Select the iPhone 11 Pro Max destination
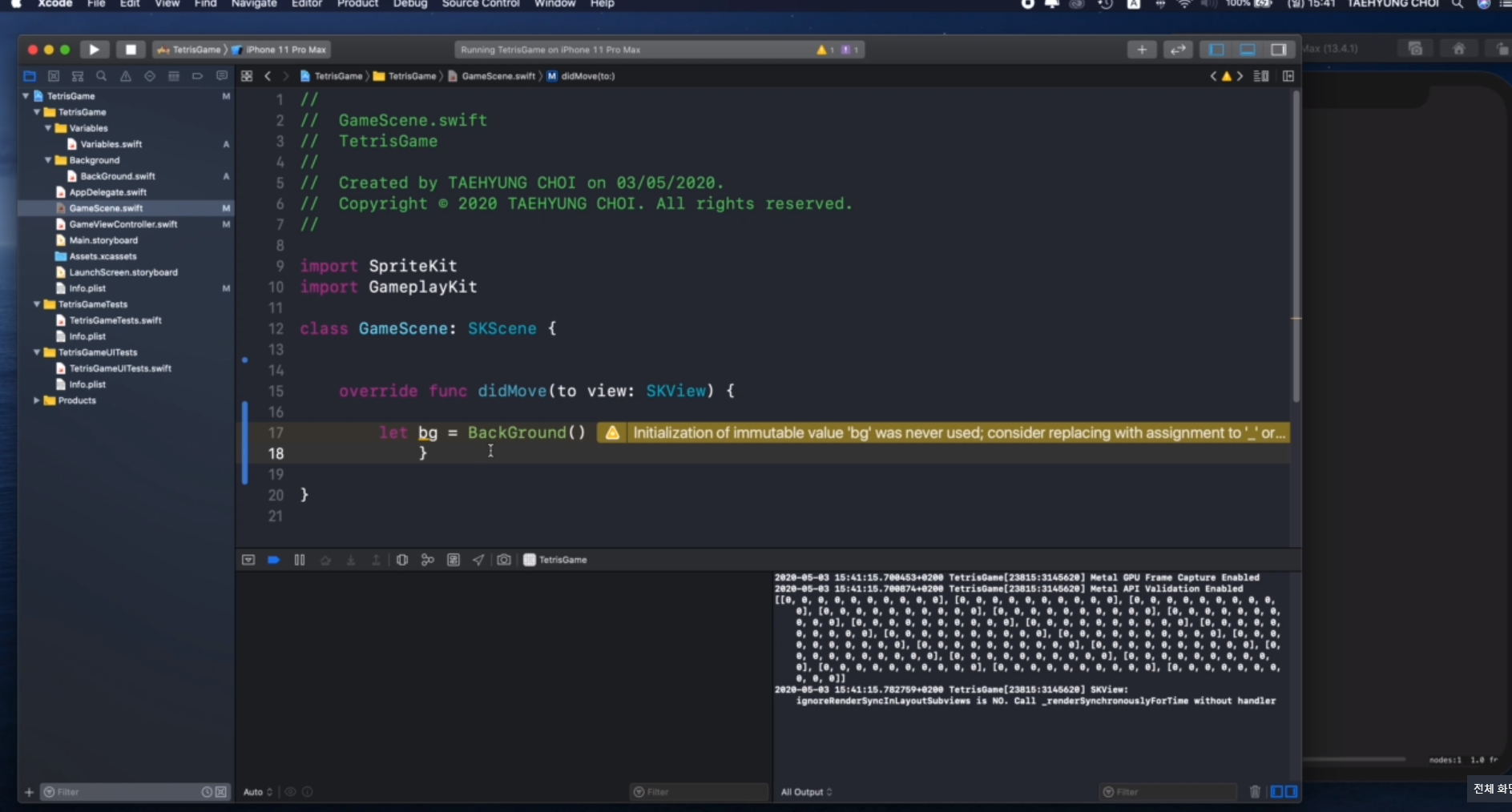The width and height of the screenshot is (1512, 812). coord(280,50)
